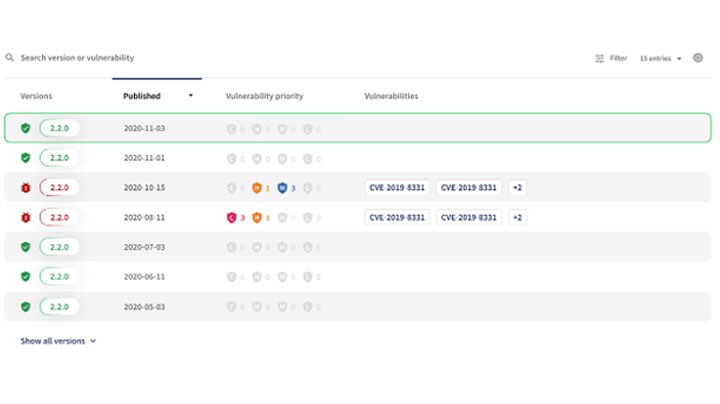
Task: Click grey critical shield in 2020-10-15 row
Action: point(231,188)
